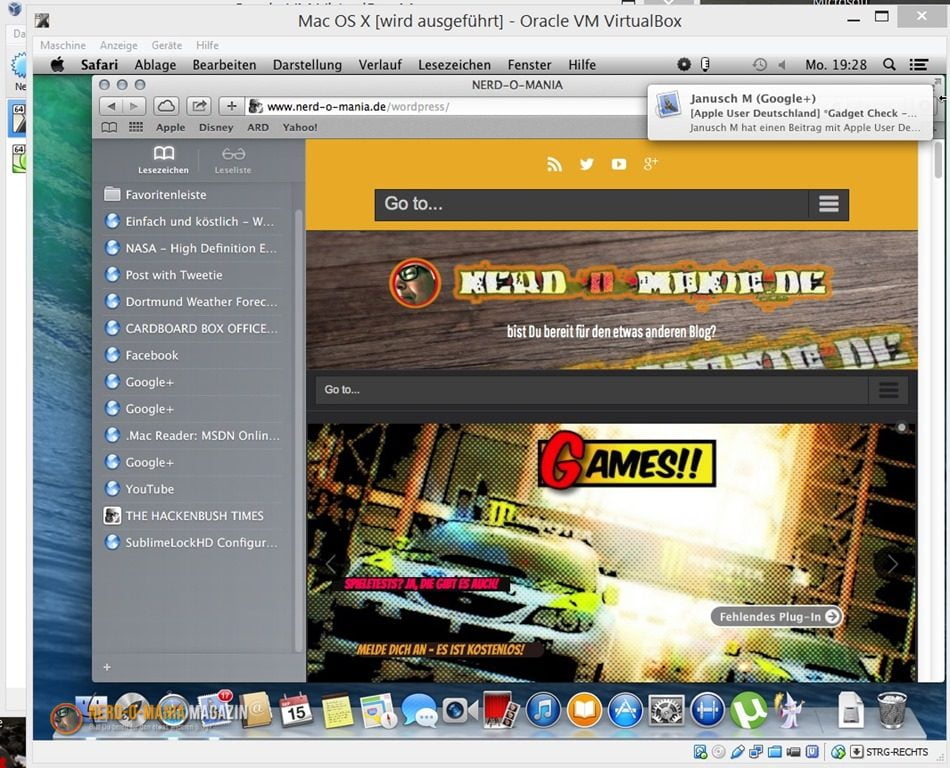Image resolution: width=950 pixels, height=768 pixels.
Task: Click Yahoo! link in favorites bar
Action: 300,127
